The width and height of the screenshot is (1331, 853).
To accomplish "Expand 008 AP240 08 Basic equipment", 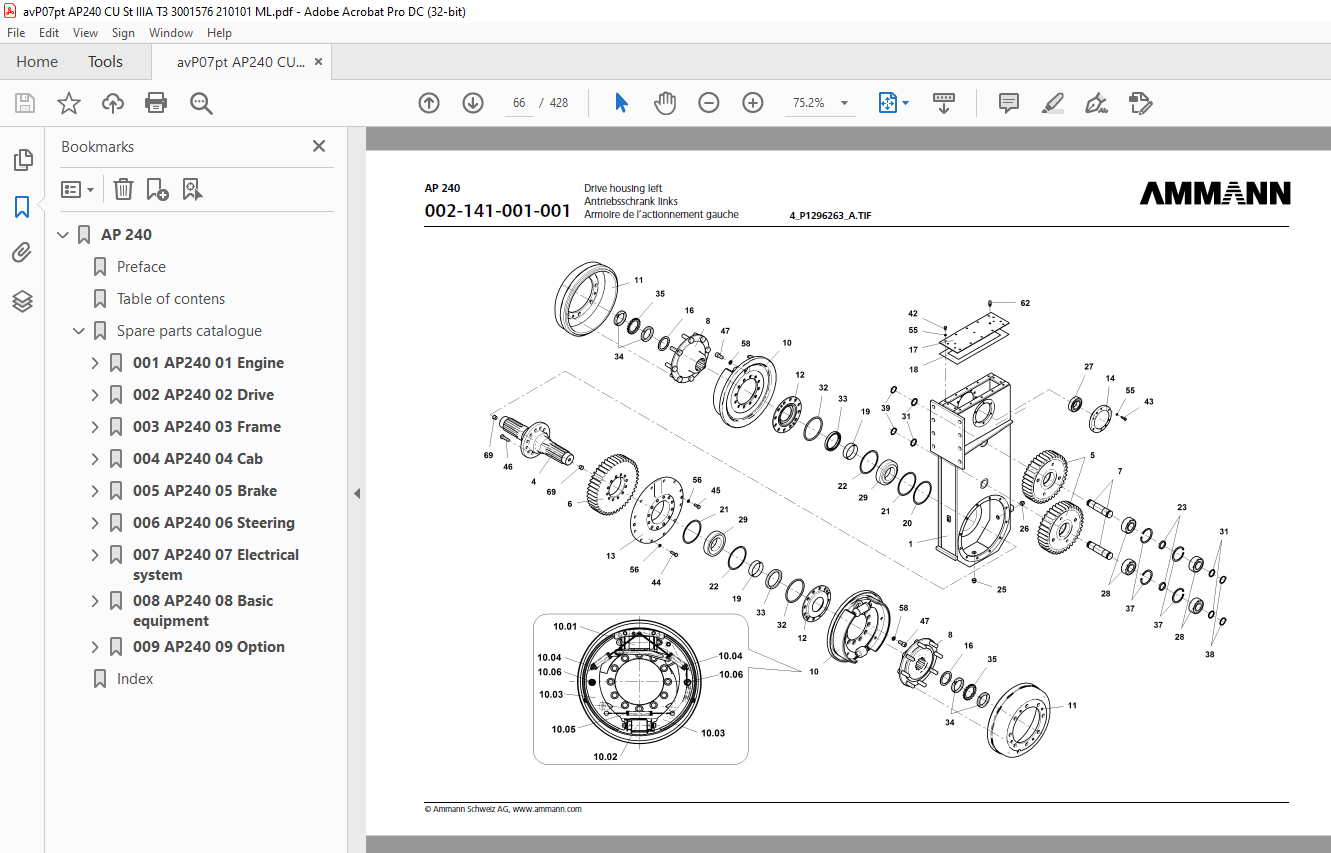I will tap(95, 601).
